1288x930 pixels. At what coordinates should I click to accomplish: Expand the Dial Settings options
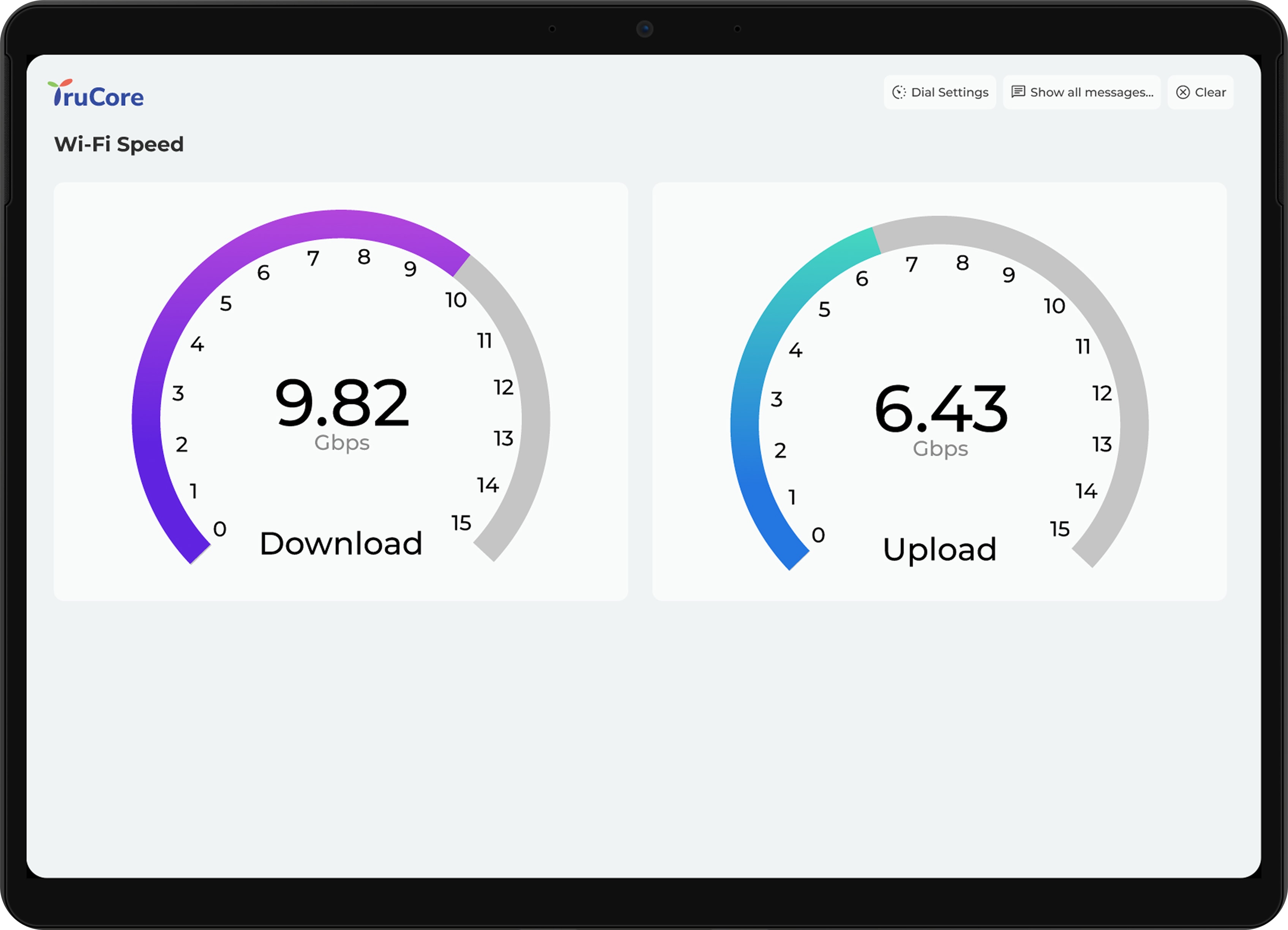(940, 92)
